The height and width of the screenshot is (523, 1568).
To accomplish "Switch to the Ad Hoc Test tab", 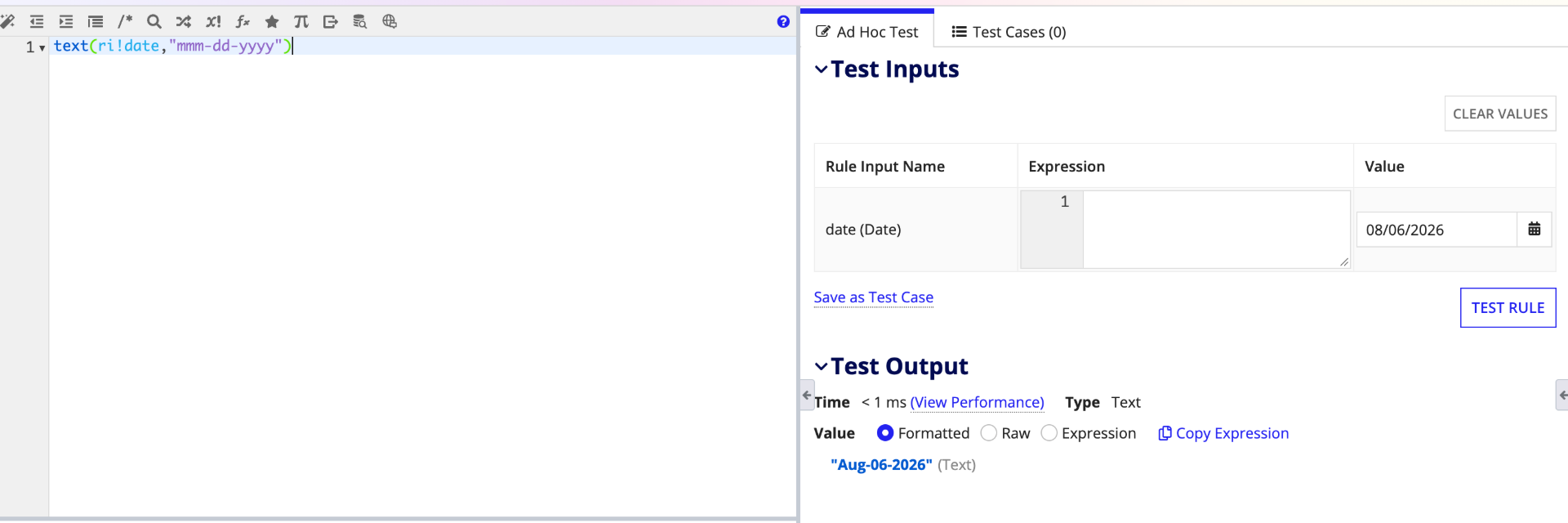I will click(867, 32).
